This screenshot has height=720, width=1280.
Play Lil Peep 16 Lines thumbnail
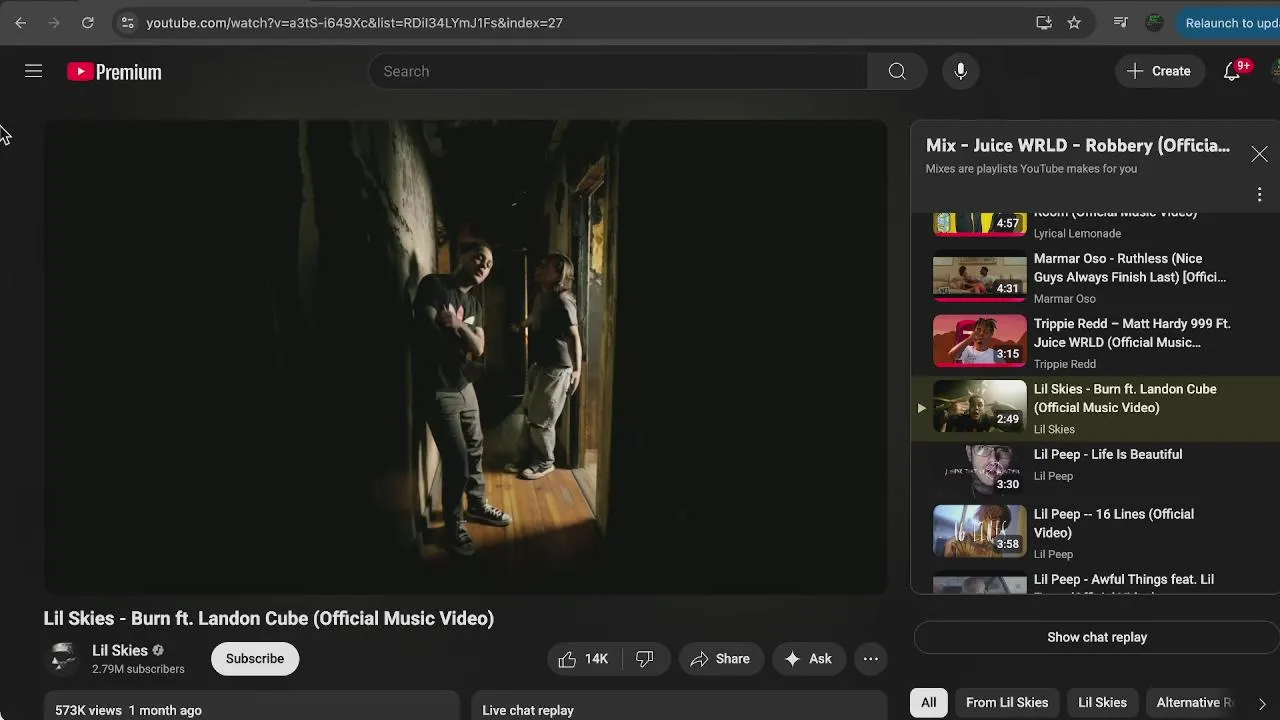click(x=979, y=532)
